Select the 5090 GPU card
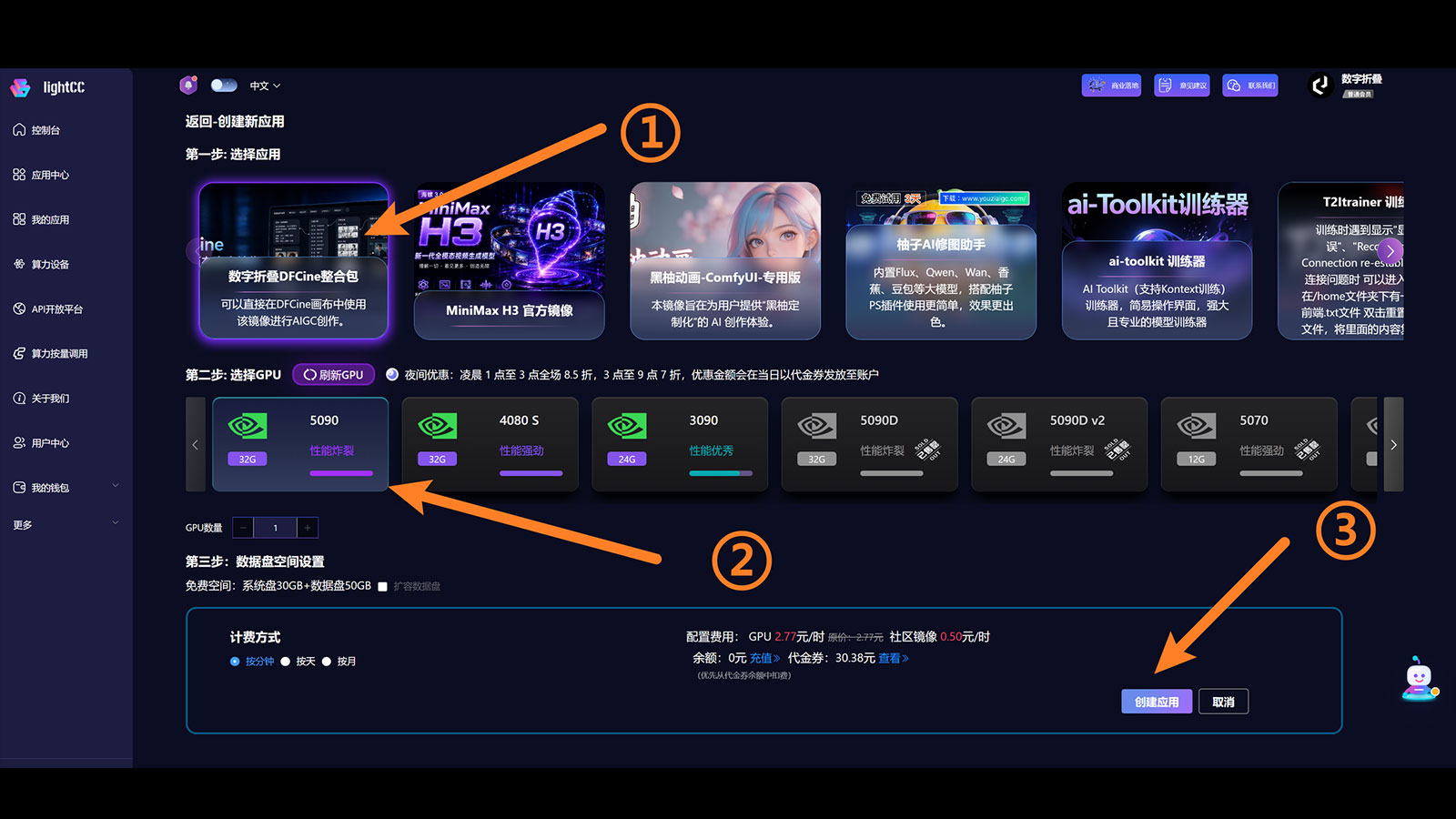This screenshot has width=1456, height=819. [x=300, y=444]
